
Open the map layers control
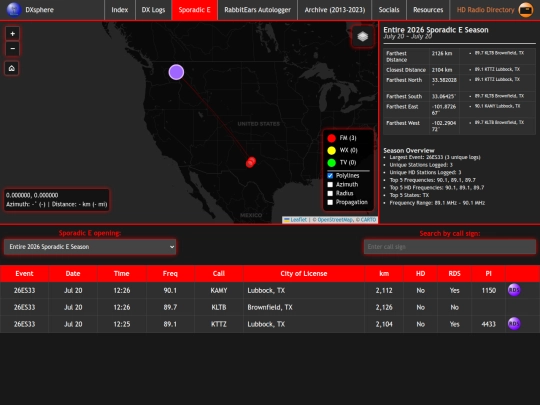363,36
